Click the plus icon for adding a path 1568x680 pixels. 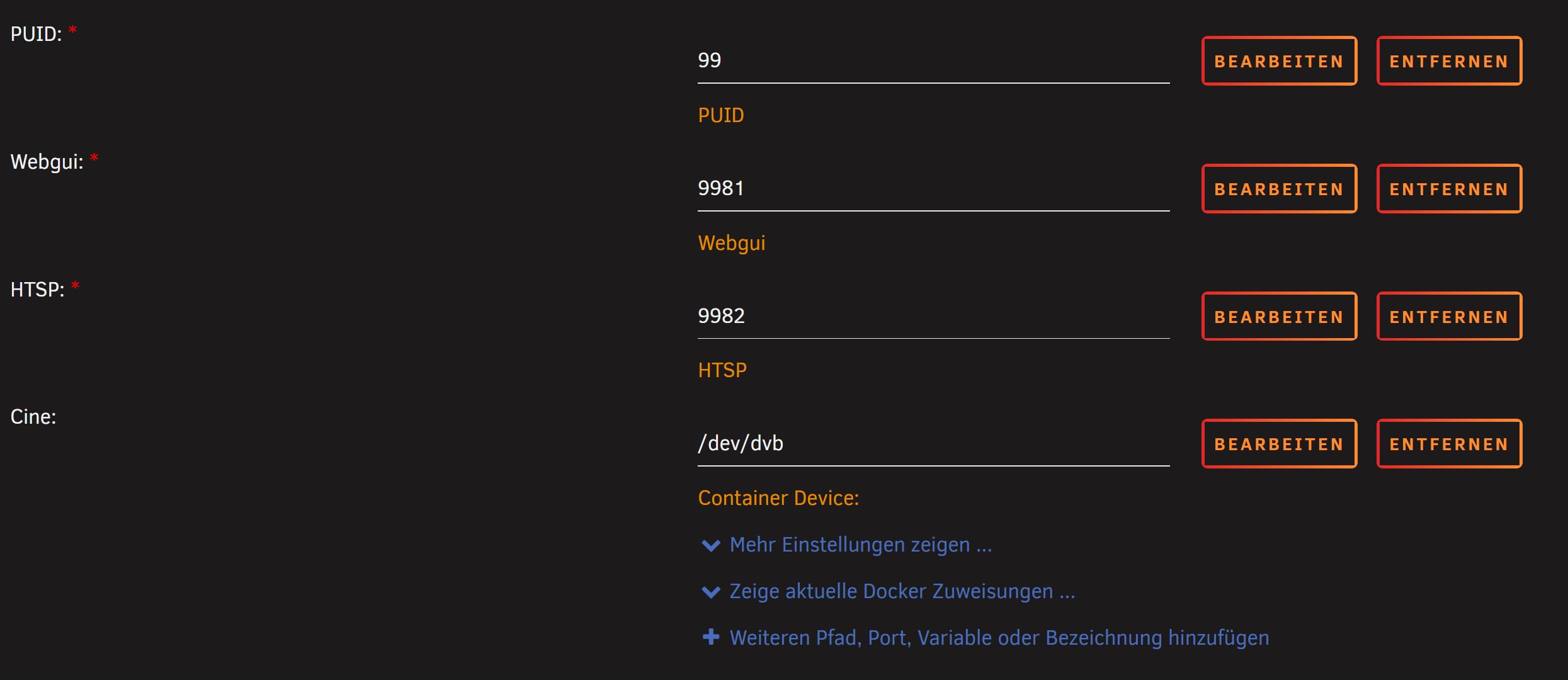pos(710,637)
